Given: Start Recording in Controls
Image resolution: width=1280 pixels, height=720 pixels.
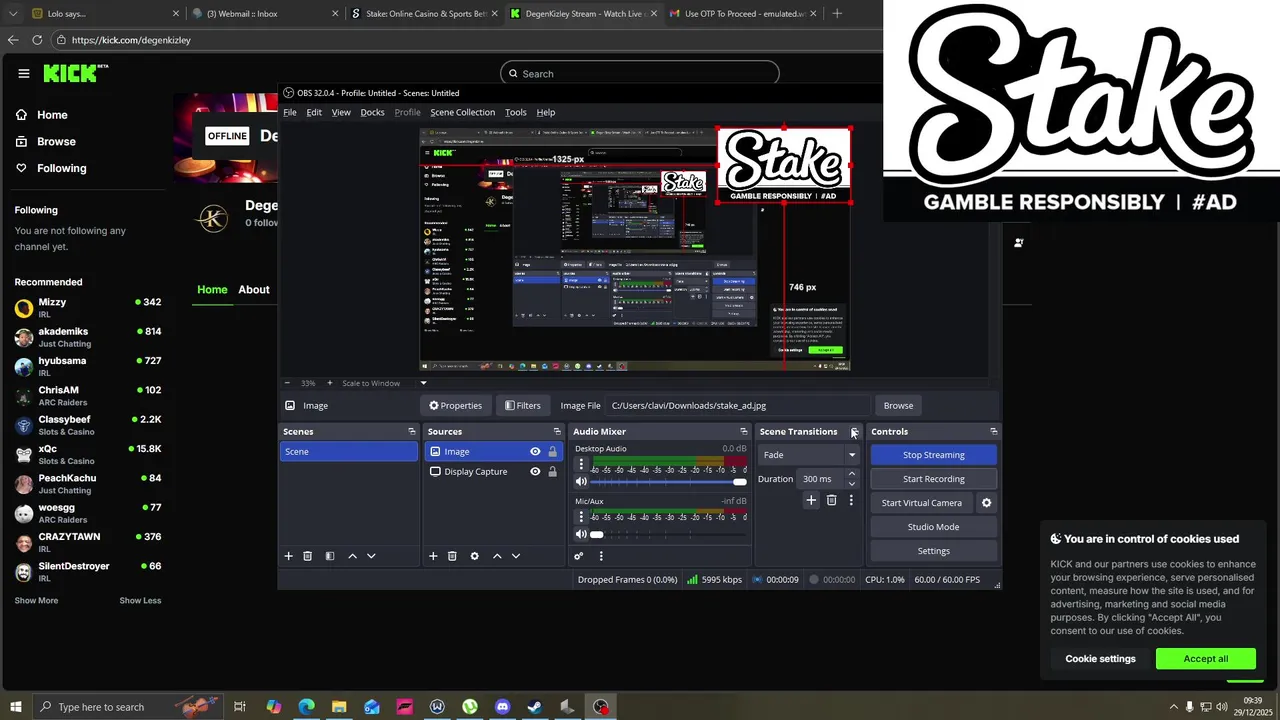Looking at the screenshot, I should point(933,479).
